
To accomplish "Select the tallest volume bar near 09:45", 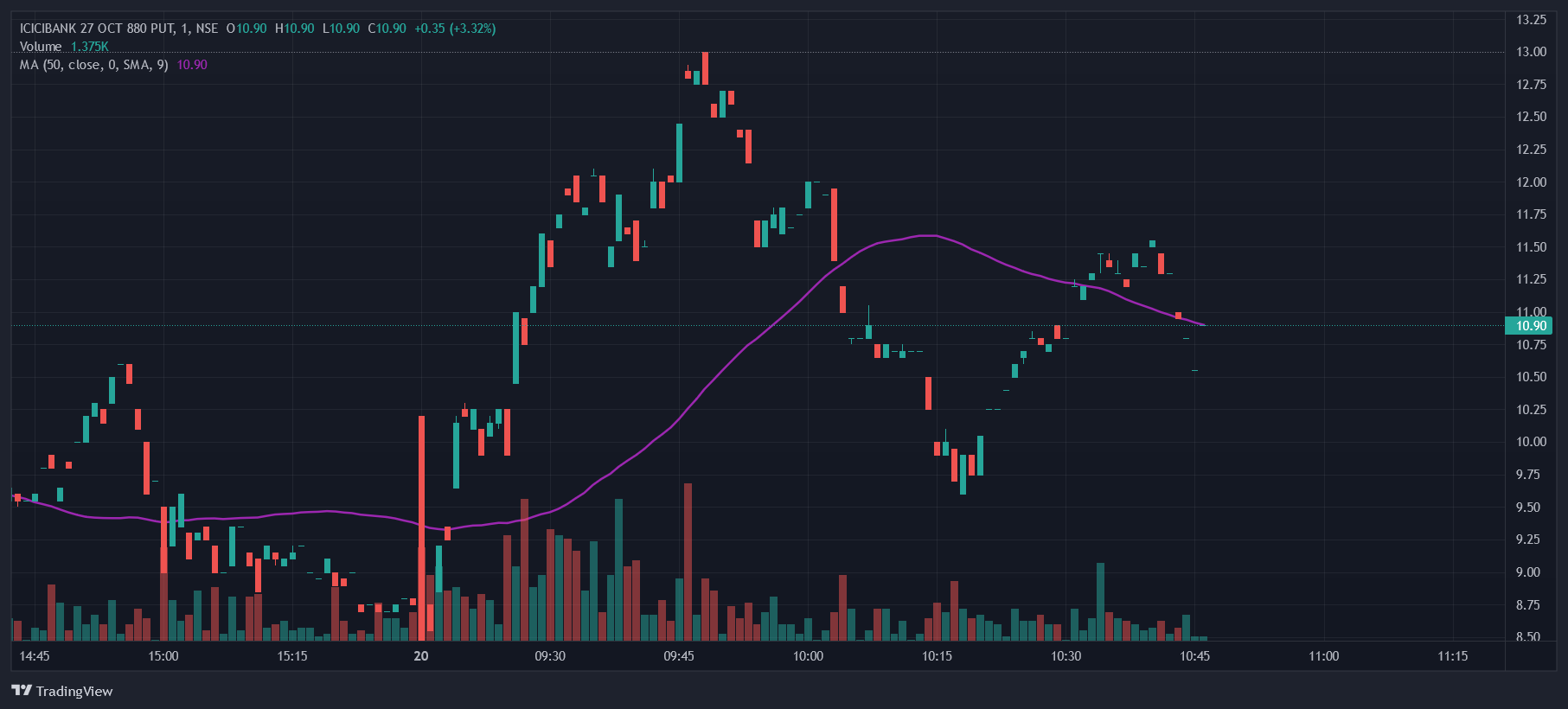I will (x=688, y=562).
